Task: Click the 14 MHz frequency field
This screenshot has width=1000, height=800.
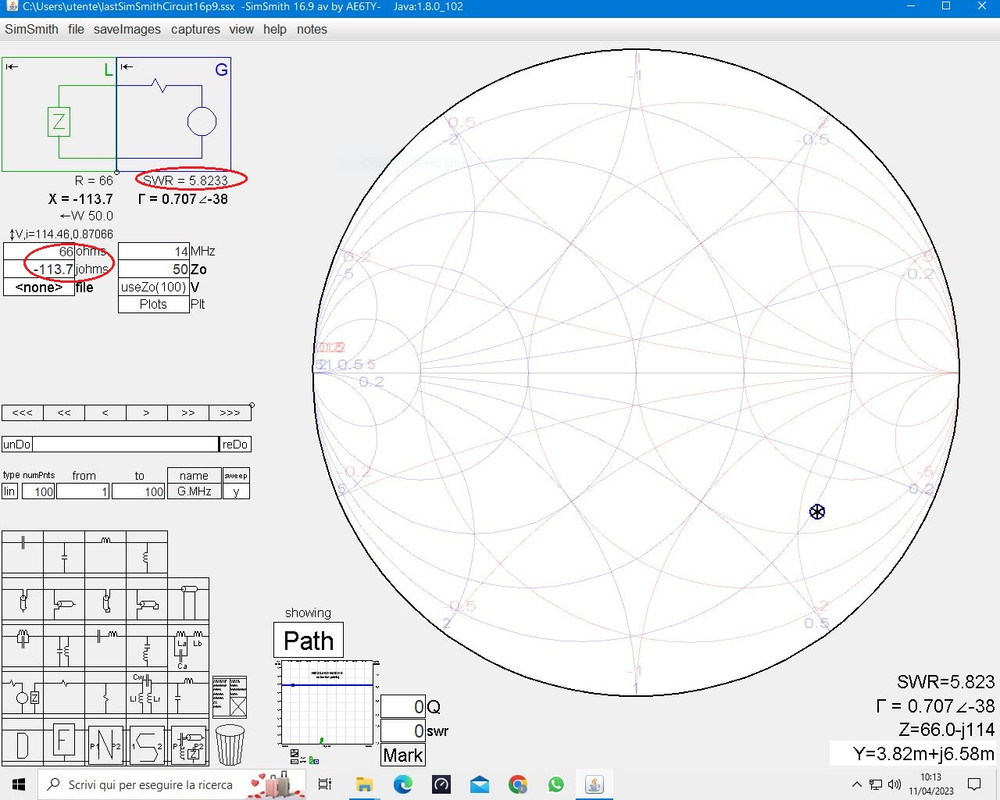Action: pyautogui.click(x=154, y=251)
